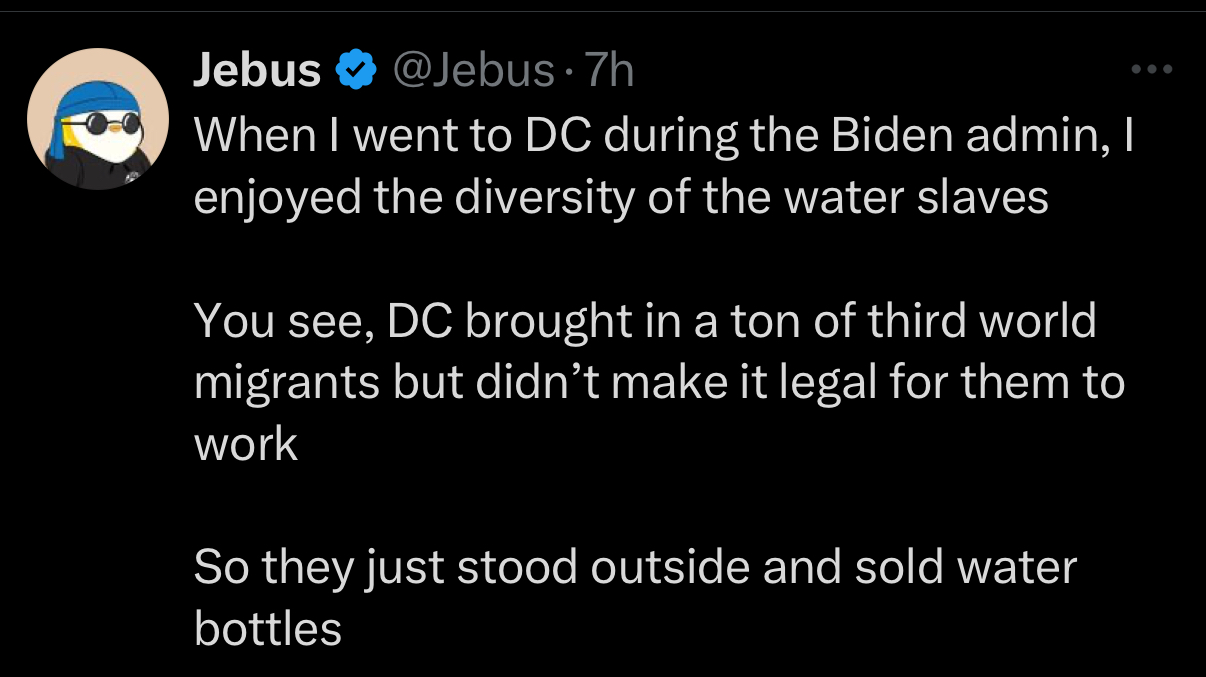Open the tweet via the 7h timestamp
The width and height of the screenshot is (1206, 677).
pyautogui.click(x=608, y=71)
